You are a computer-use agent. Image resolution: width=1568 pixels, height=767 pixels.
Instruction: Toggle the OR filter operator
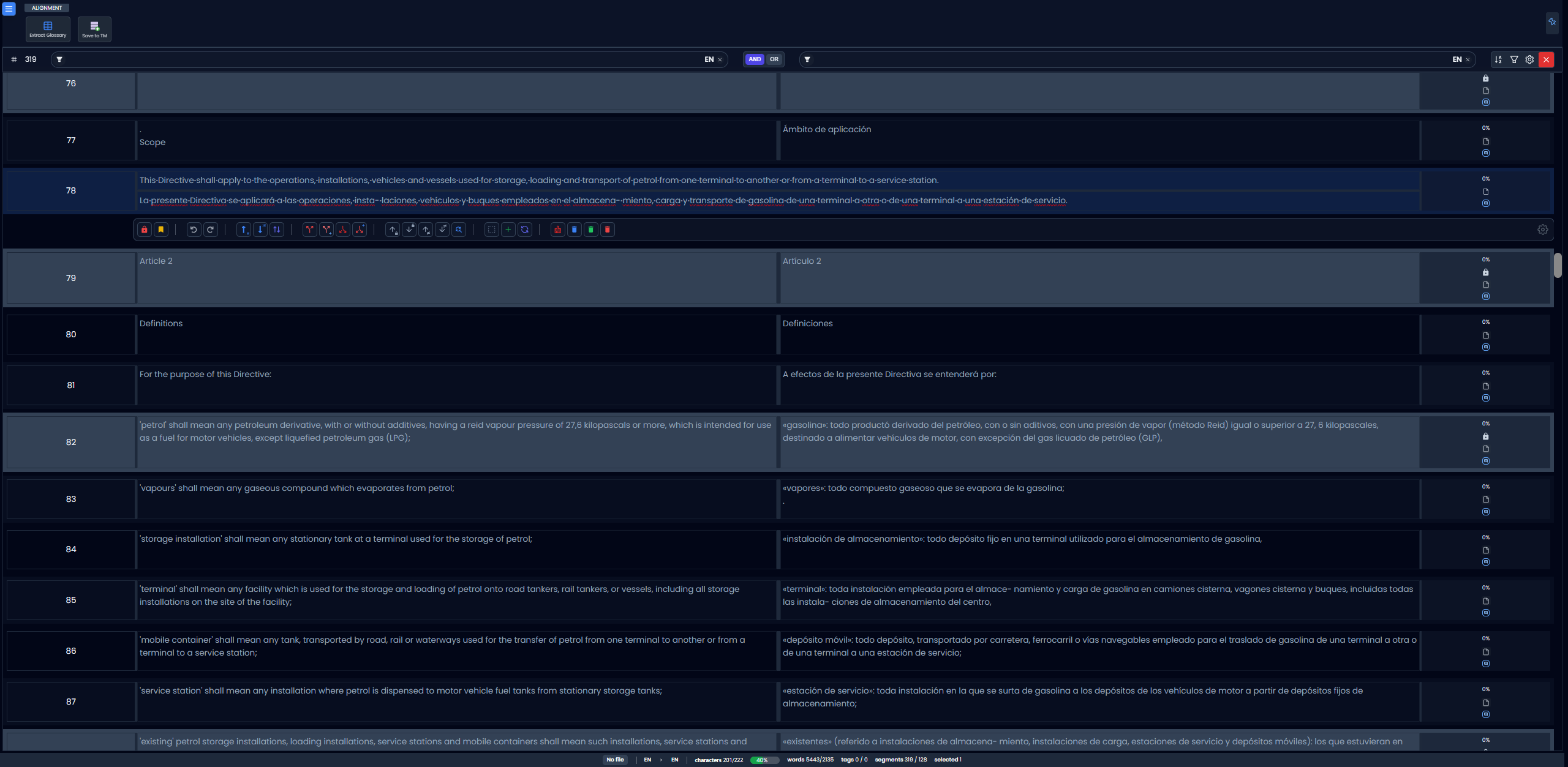[x=774, y=59]
